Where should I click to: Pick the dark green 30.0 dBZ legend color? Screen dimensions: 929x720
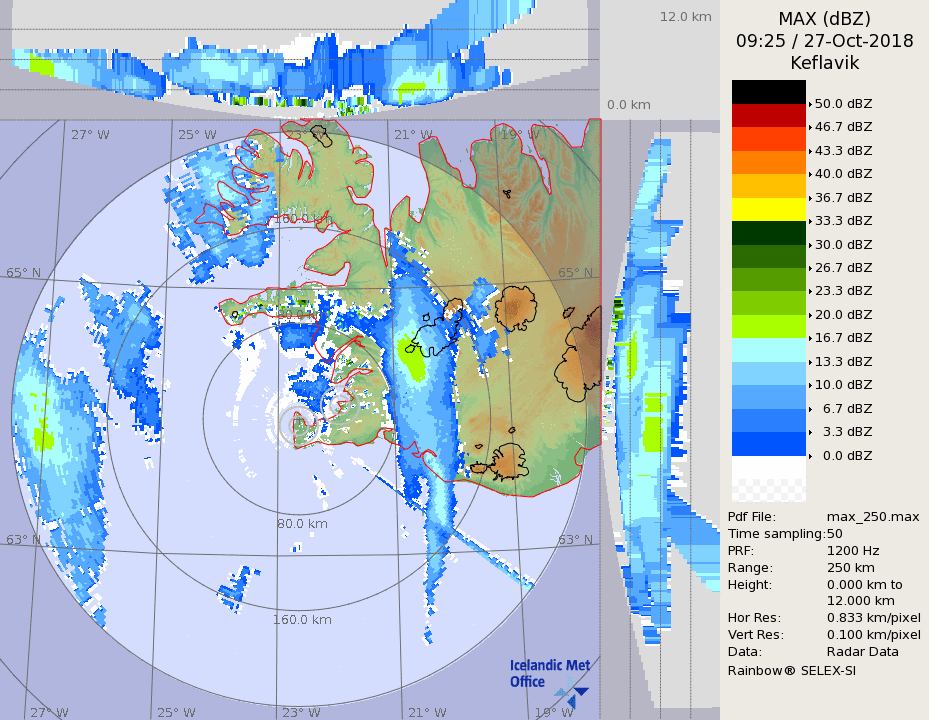click(768, 233)
